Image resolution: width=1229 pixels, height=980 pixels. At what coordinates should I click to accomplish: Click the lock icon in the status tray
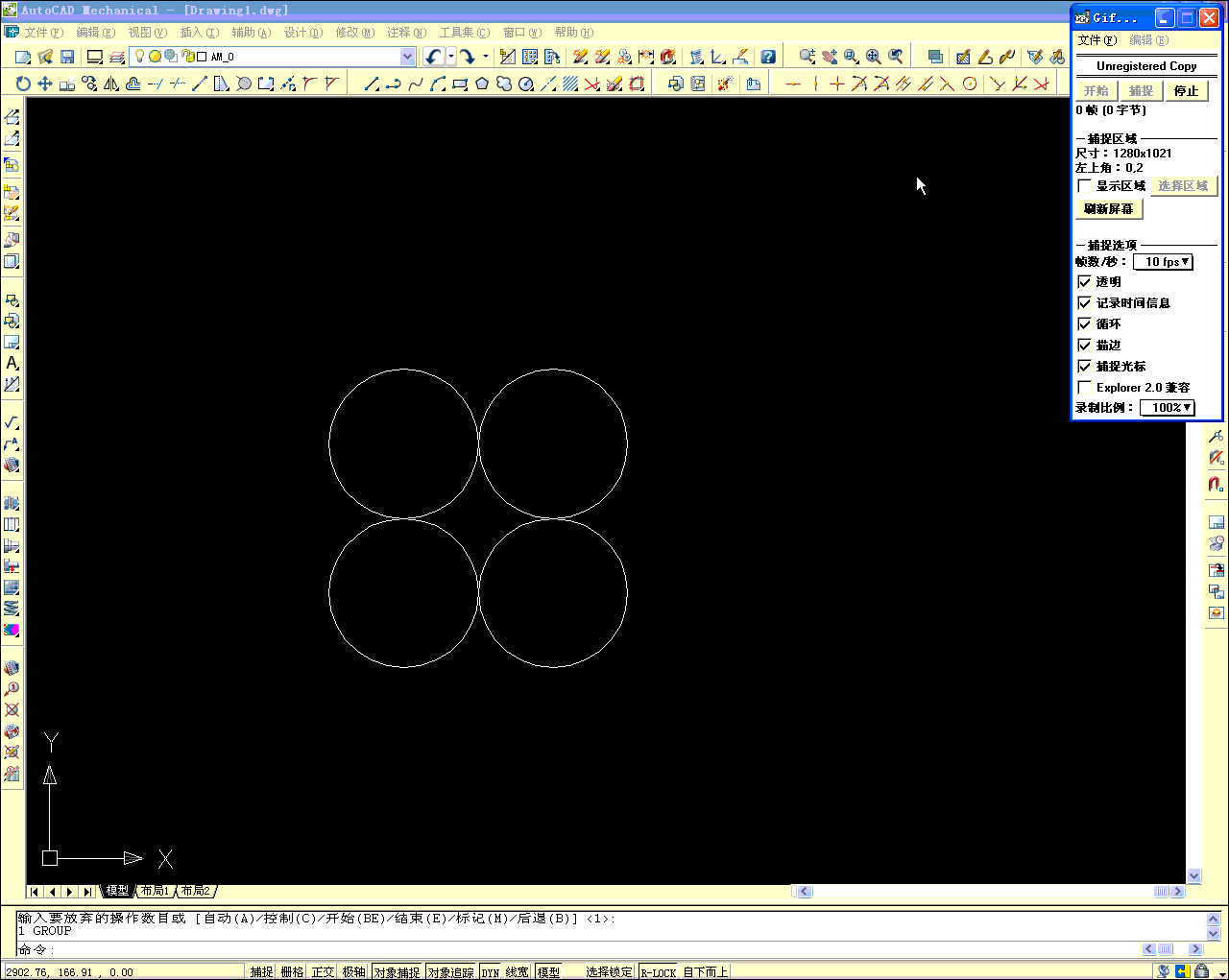point(1201,971)
